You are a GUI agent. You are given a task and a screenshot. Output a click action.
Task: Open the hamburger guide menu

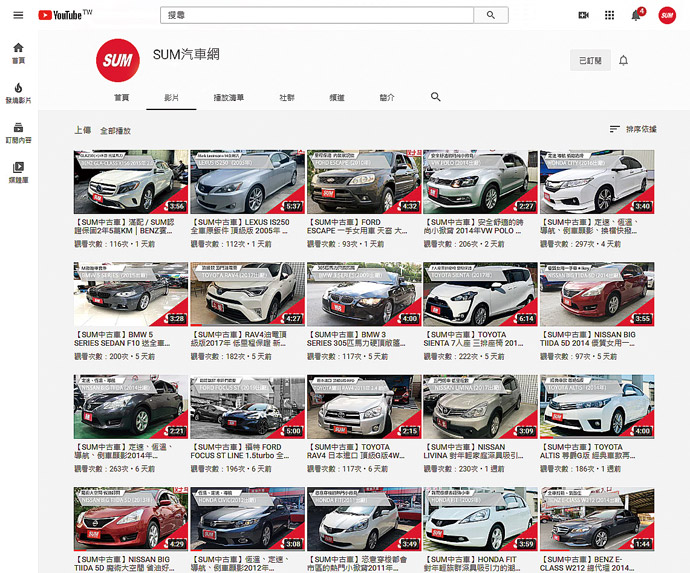(18, 15)
